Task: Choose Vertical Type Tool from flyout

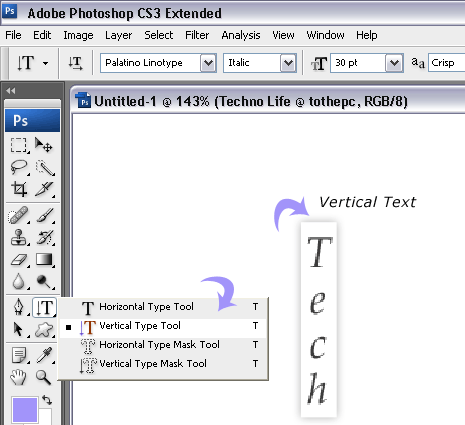Action: pyautogui.click(x=163, y=326)
